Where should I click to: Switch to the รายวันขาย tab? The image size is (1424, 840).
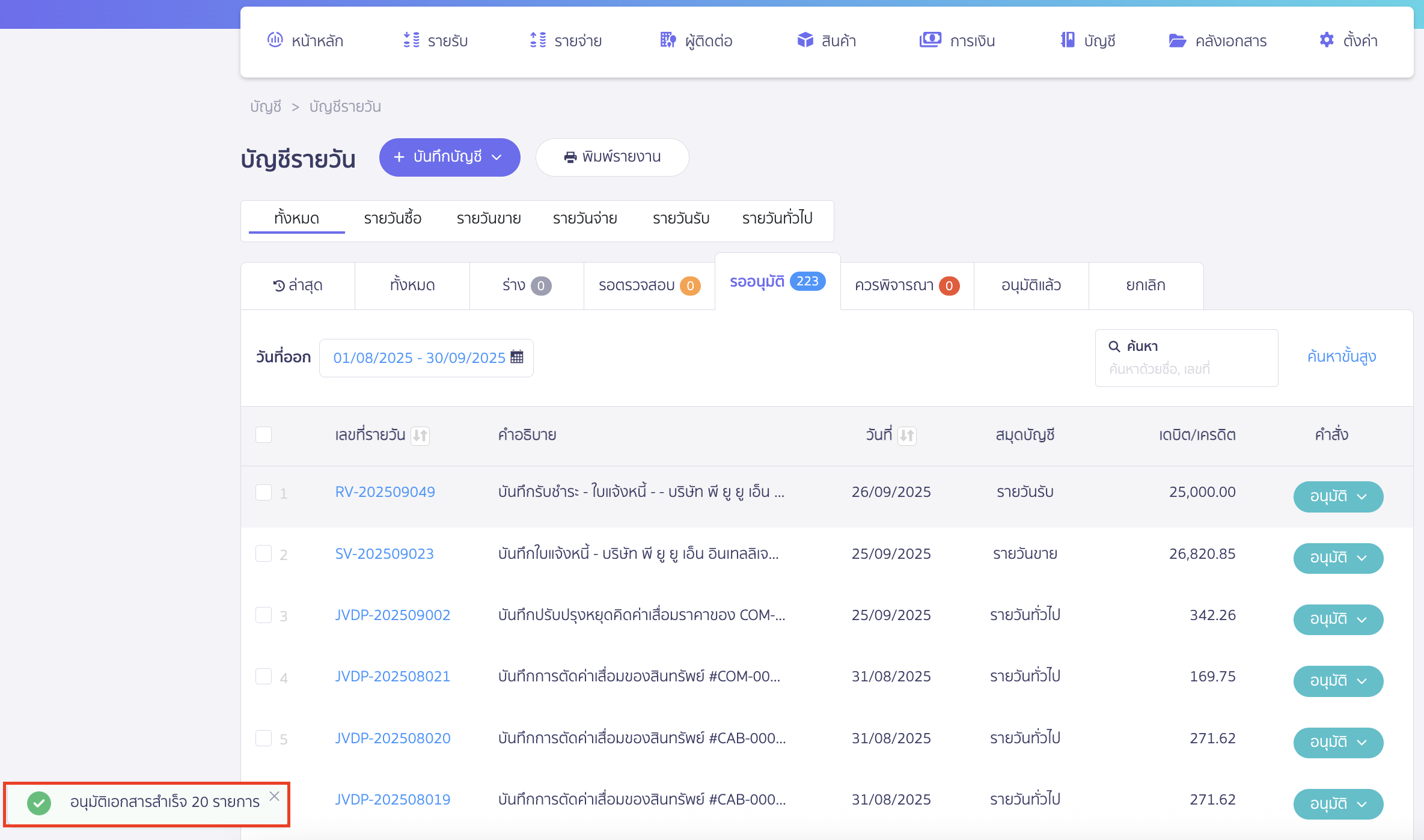[488, 218]
